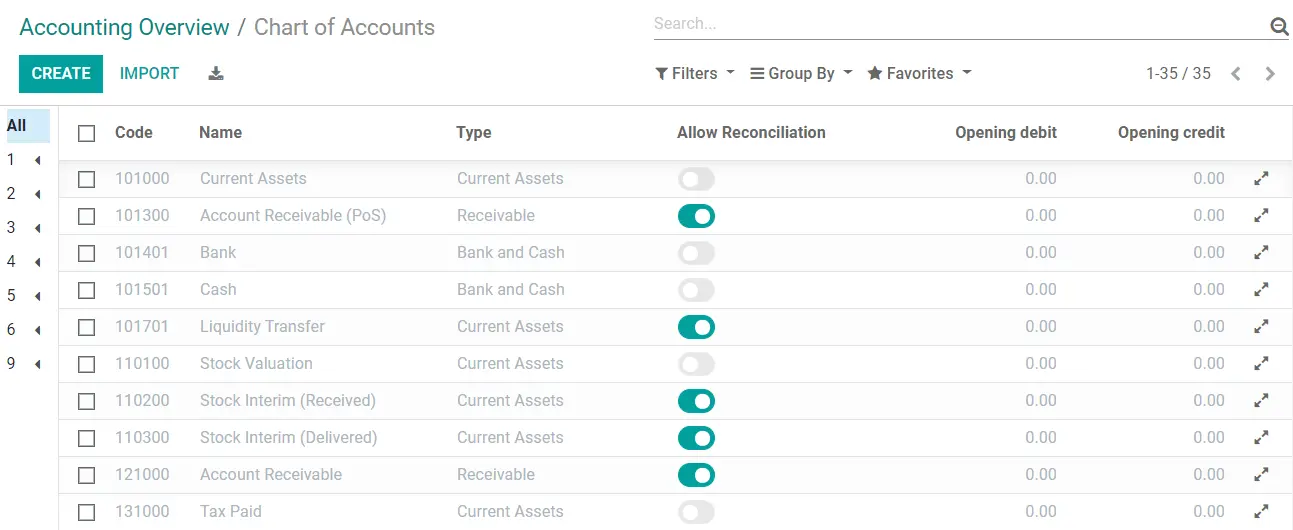Open Current Assets 101000 row expand icon
The width and height of the screenshot is (1293, 530).
tap(1261, 179)
